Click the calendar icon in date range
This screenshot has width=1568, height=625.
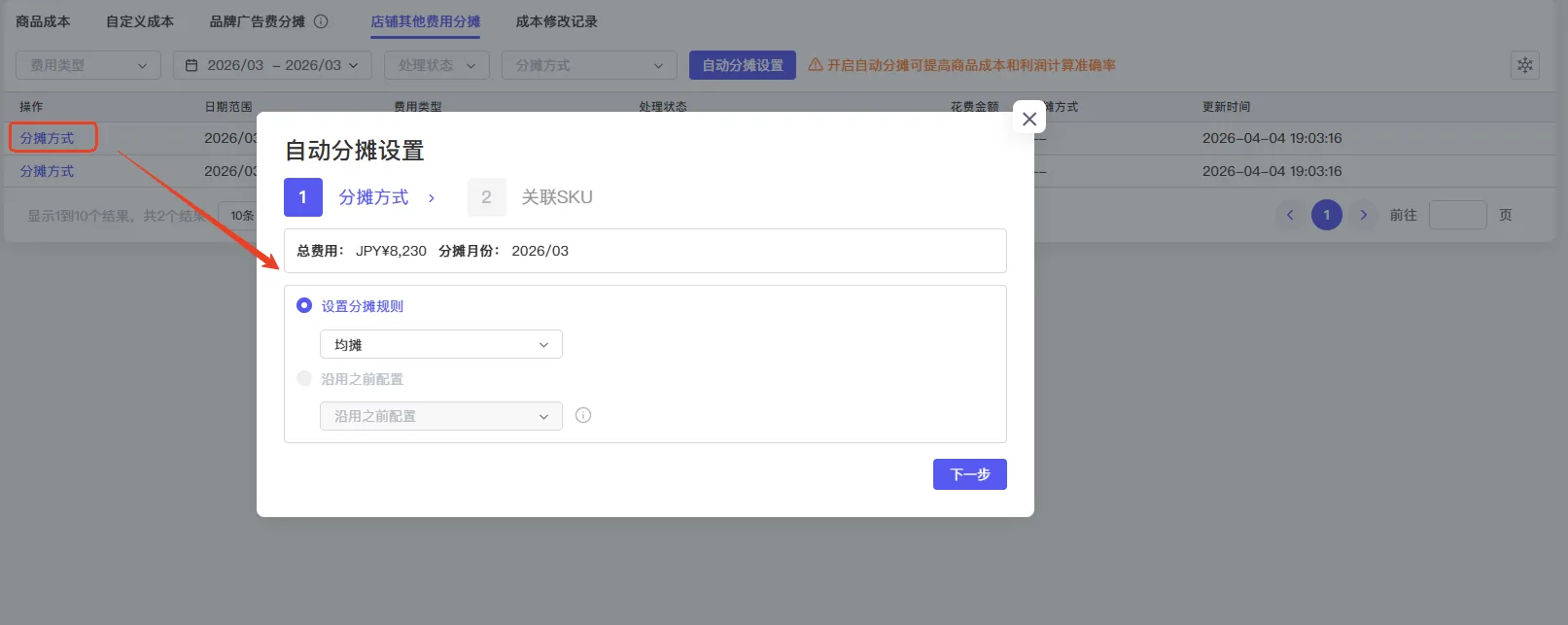(192, 65)
